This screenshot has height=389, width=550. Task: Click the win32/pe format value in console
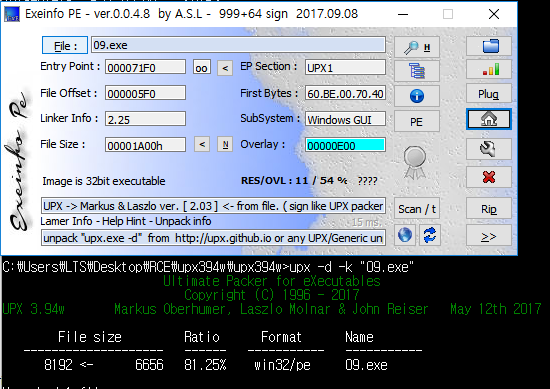click(x=282, y=365)
